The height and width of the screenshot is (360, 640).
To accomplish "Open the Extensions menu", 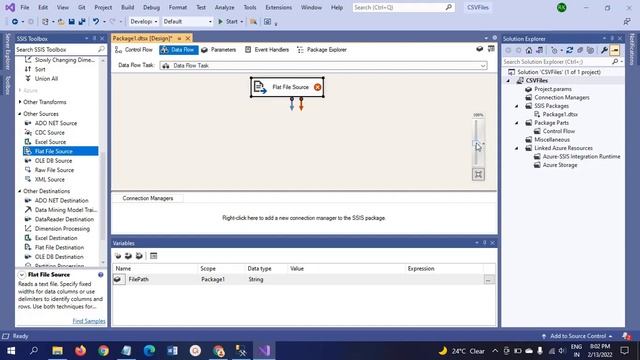I will (x=278, y=7).
